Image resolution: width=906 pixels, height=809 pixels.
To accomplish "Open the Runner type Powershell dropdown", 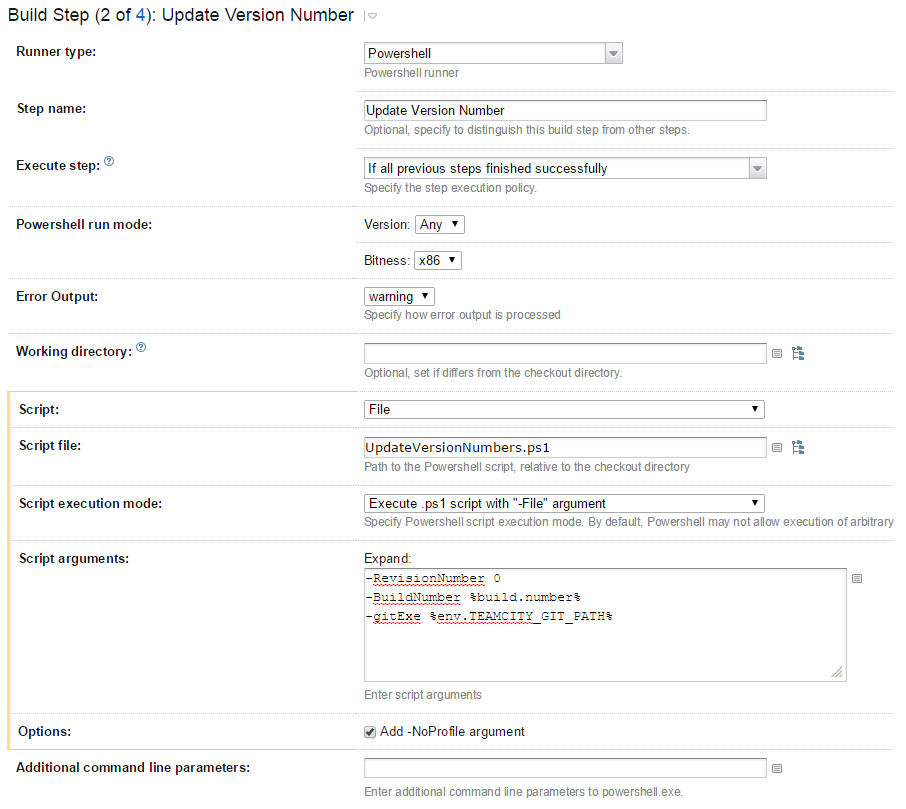I will pos(493,54).
